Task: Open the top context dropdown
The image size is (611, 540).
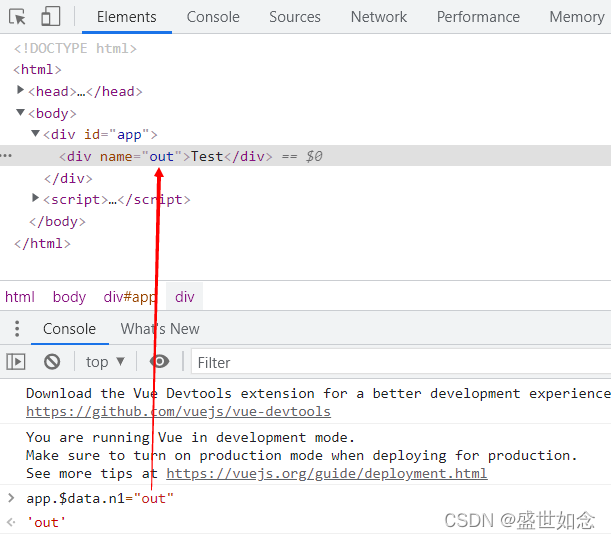Action: (105, 362)
